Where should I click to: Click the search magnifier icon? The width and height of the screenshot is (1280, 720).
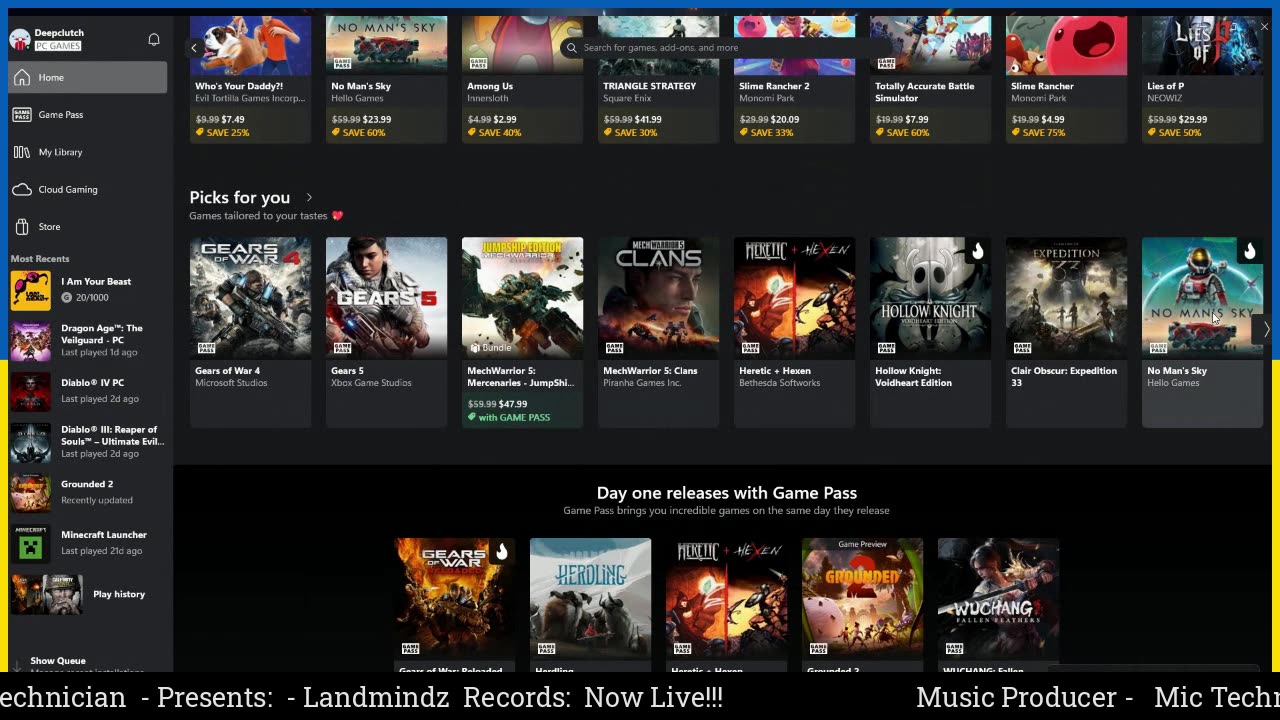point(572,47)
